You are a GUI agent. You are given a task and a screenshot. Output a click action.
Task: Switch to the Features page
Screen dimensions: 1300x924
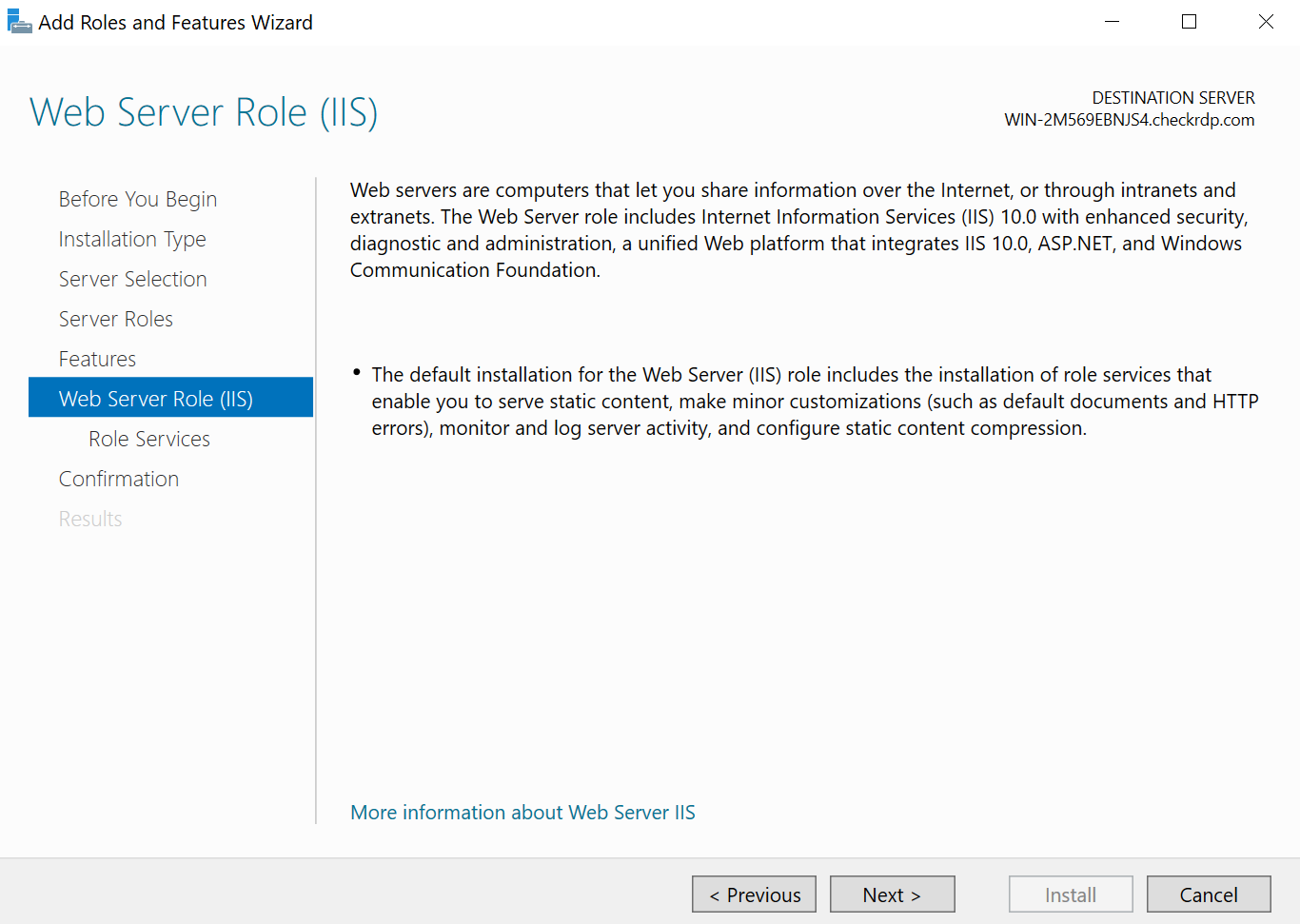point(97,359)
